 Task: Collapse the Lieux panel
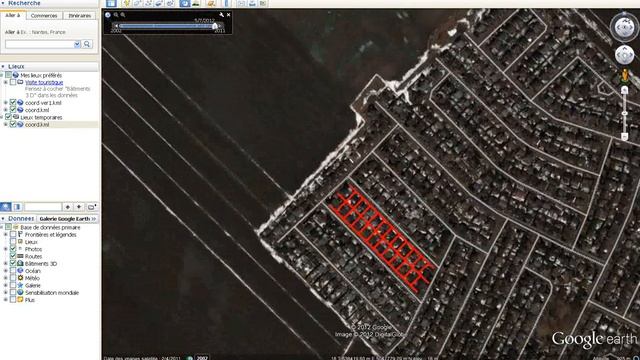click(3, 67)
